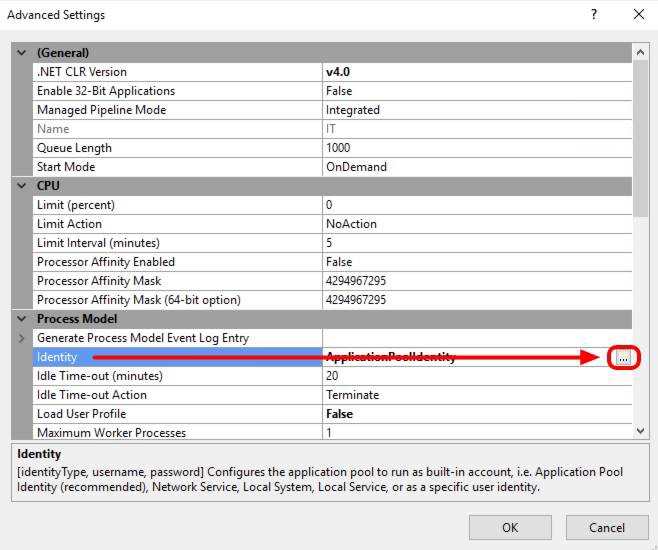Collapse the CPU section

coord(22,186)
